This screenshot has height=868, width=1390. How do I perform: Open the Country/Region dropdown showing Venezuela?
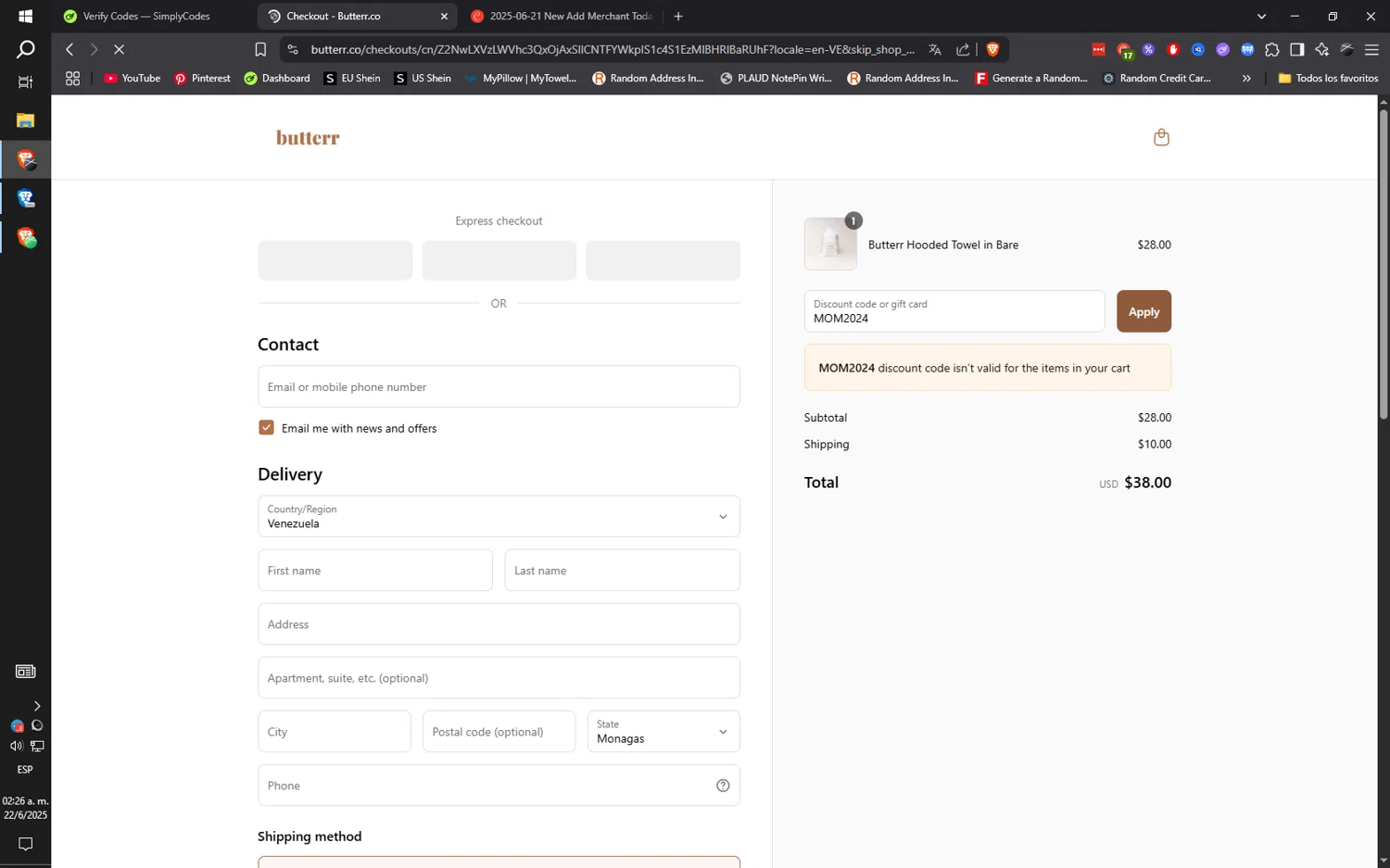499,516
